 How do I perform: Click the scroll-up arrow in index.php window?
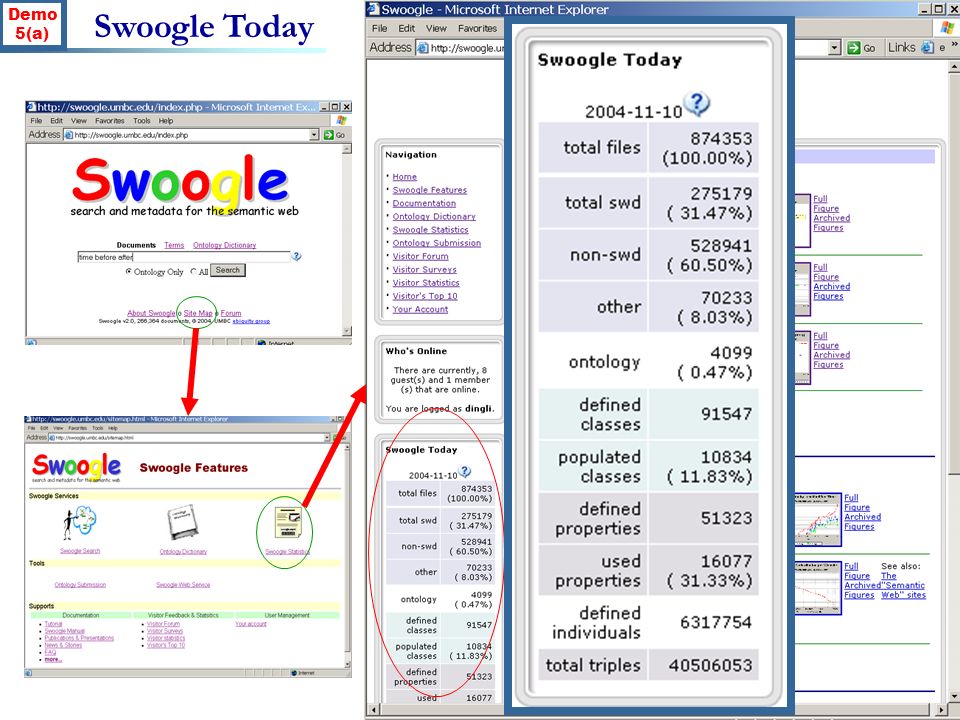click(347, 149)
